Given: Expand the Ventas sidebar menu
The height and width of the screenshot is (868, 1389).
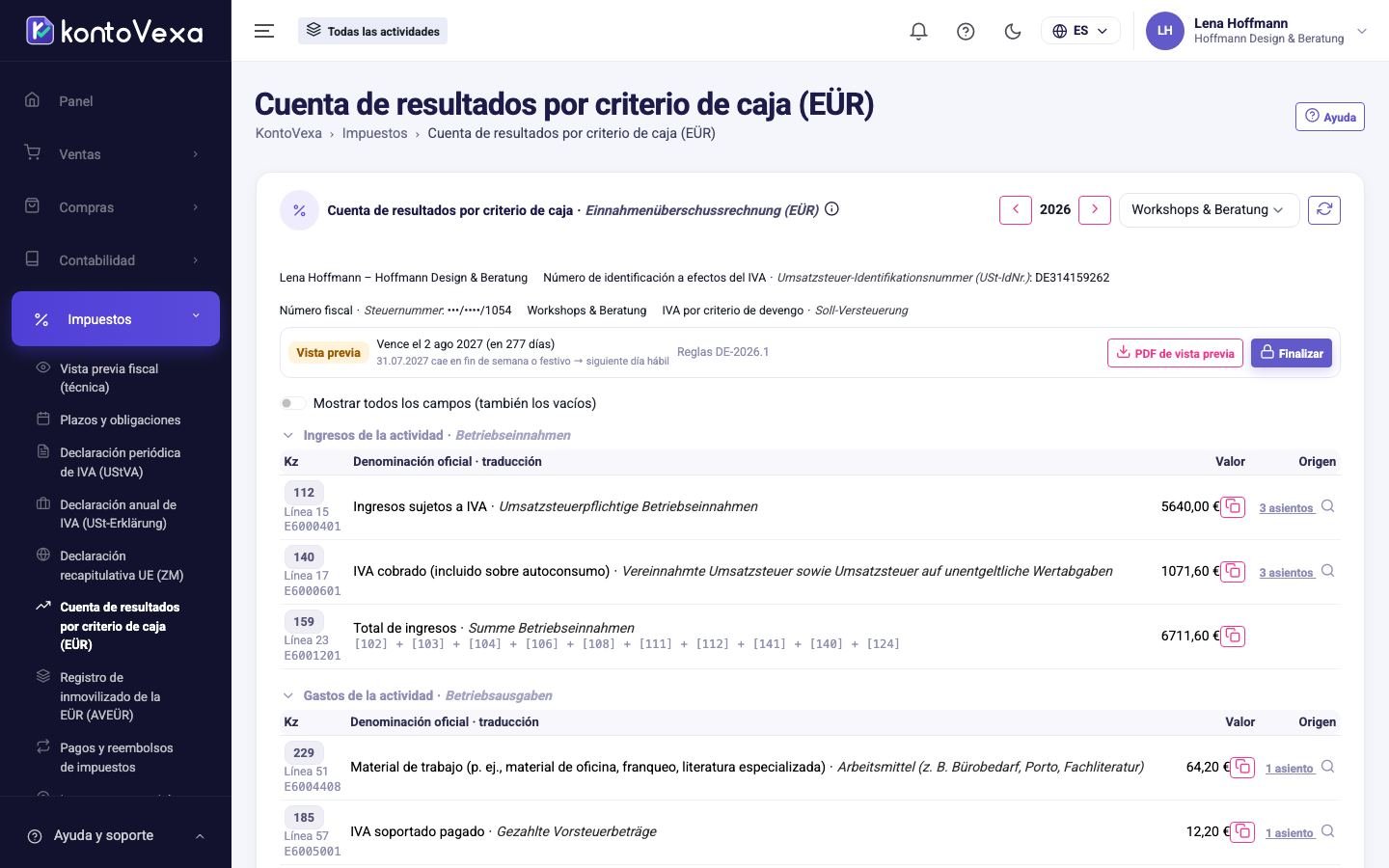Looking at the screenshot, I should (116, 154).
